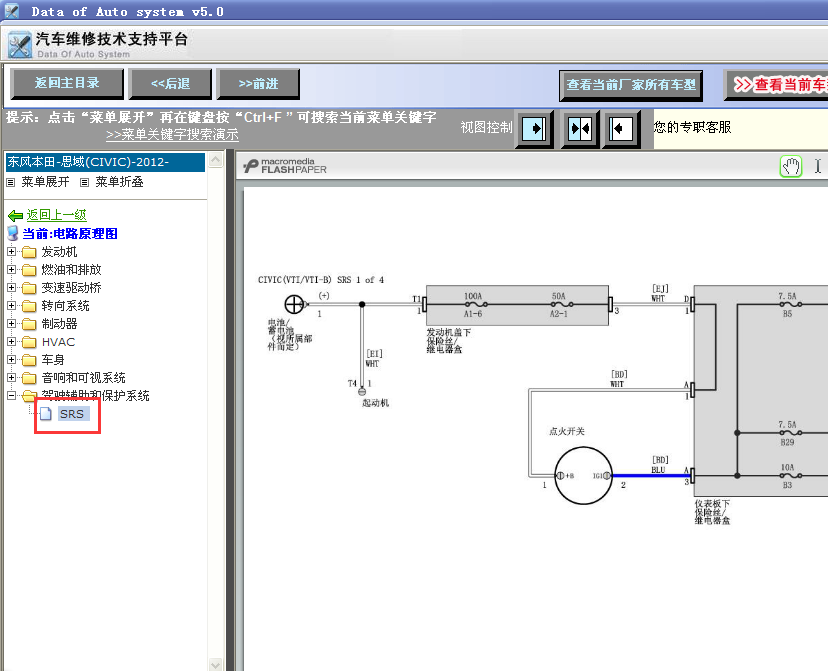This screenshot has width=828, height=671.
Task: Click the HVAC folder icon
Action: point(29,342)
